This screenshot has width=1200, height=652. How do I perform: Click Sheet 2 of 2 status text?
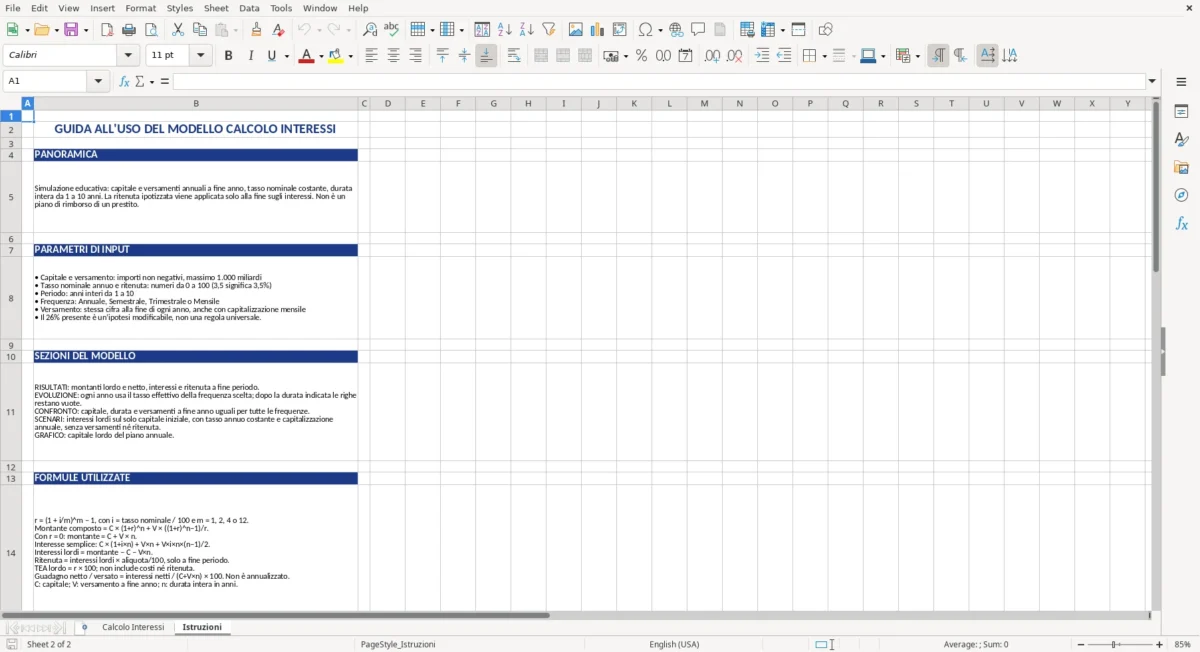(49, 644)
